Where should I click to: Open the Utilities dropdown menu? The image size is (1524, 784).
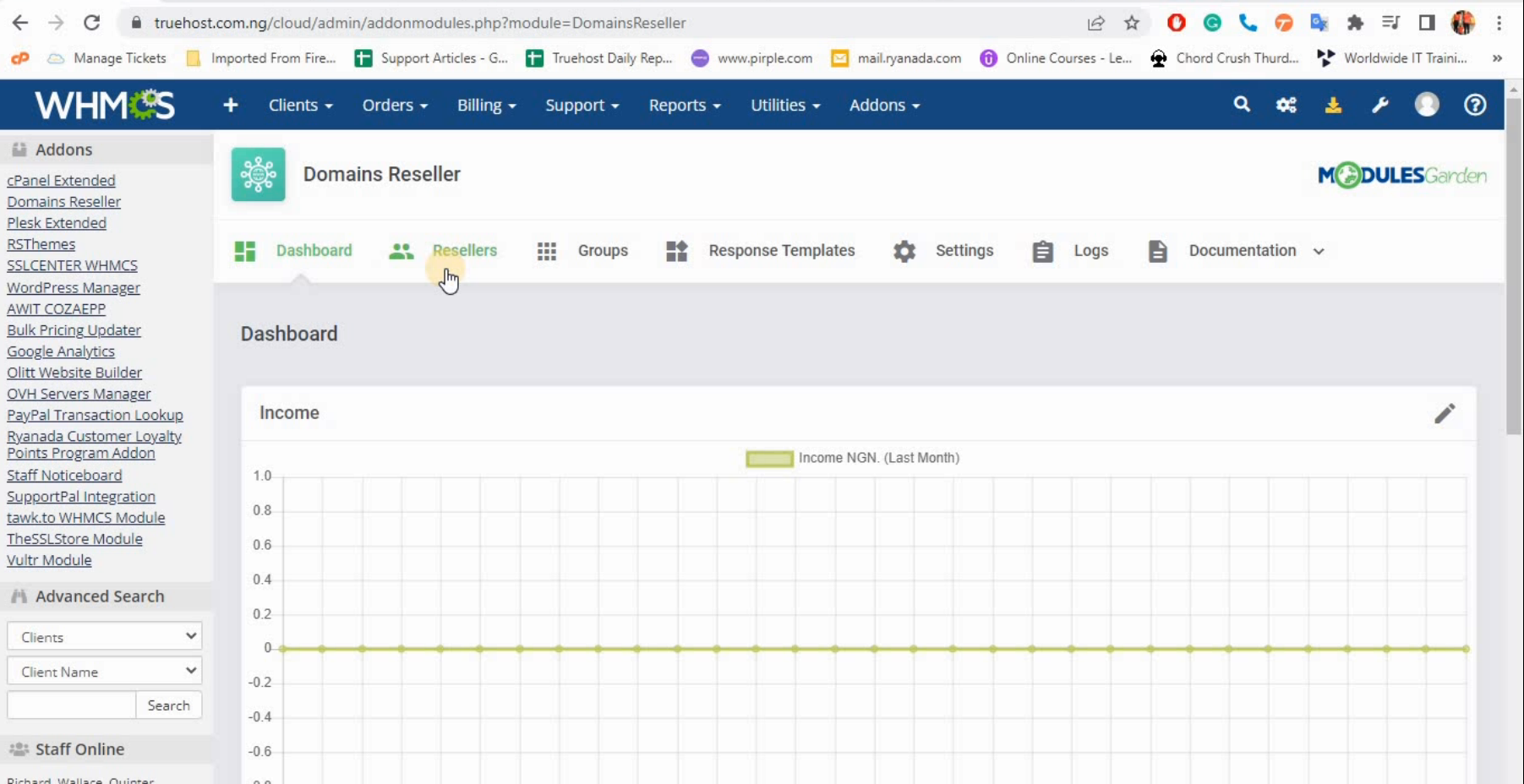pyautogui.click(x=785, y=105)
